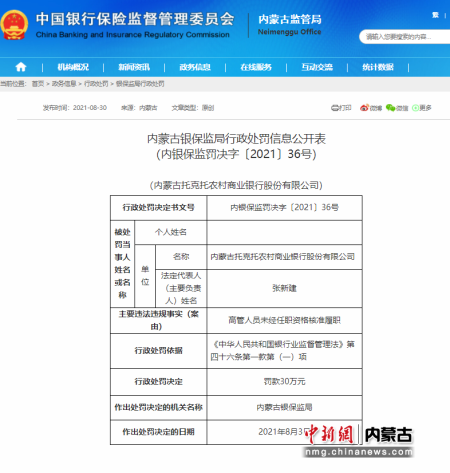Open 新闻资讯 menu item
The height and width of the screenshot is (473, 450).
pyautogui.click(x=134, y=67)
